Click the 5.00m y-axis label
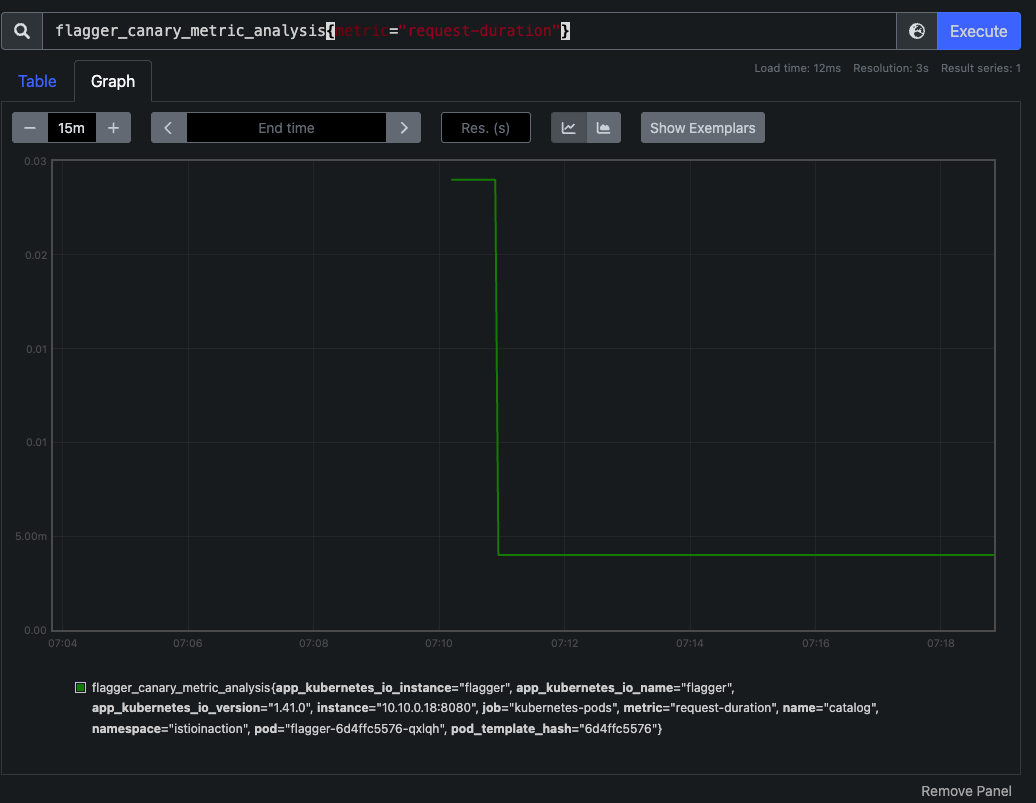 [x=31, y=536]
